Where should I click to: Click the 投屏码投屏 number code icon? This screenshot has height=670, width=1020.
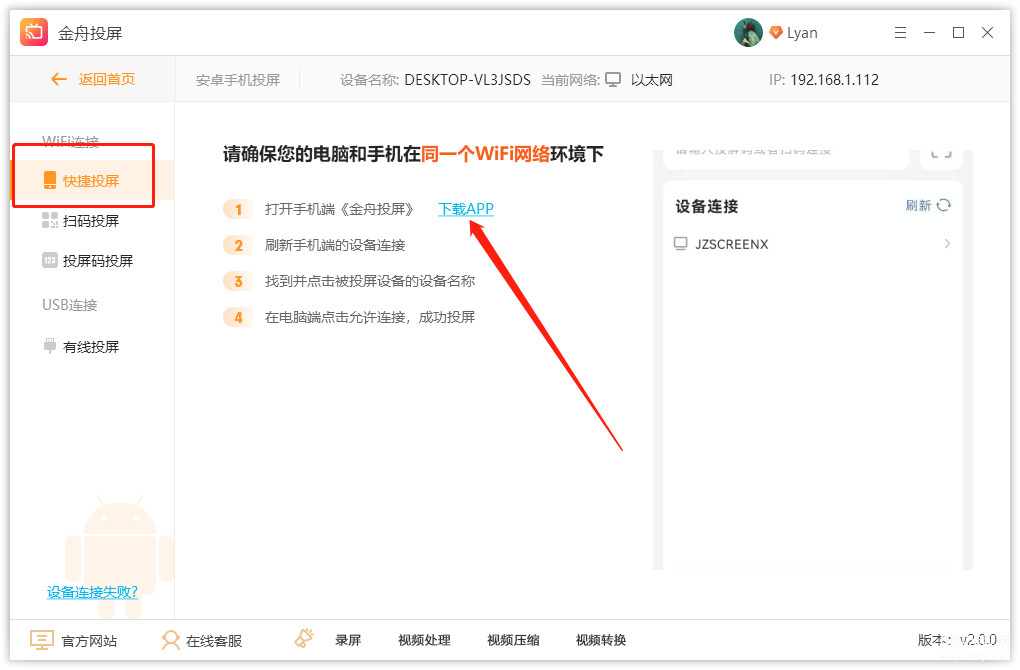pyautogui.click(x=49, y=261)
